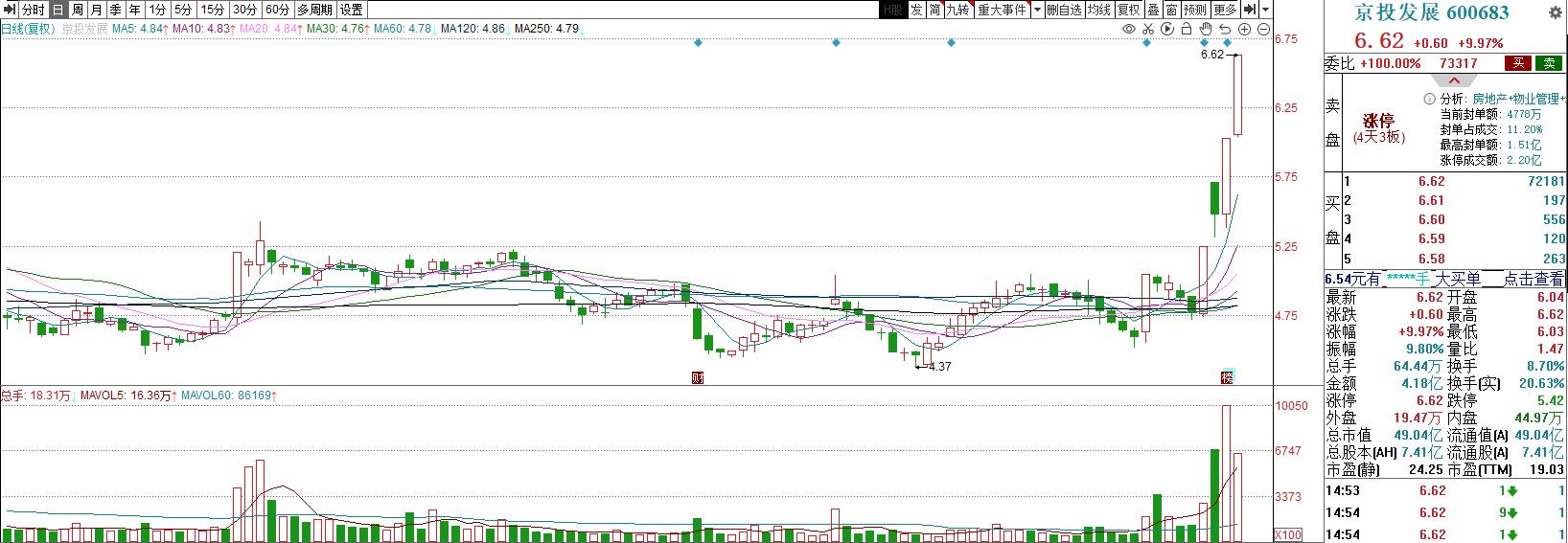1568x543 pixels.
Task: Click the 涨停 (4天3板) label
Action: point(1379,129)
